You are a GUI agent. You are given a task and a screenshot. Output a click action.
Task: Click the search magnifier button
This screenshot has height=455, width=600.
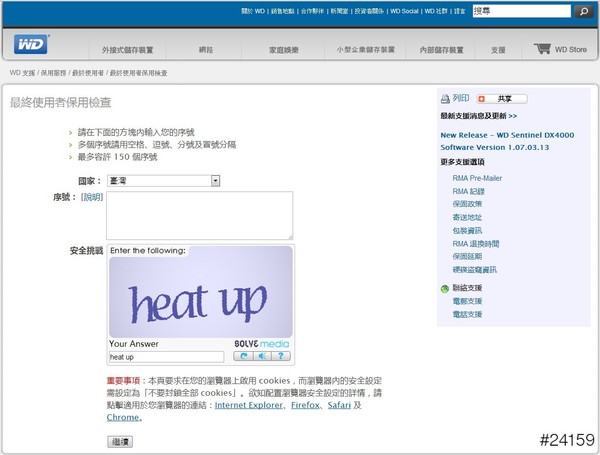584,12
